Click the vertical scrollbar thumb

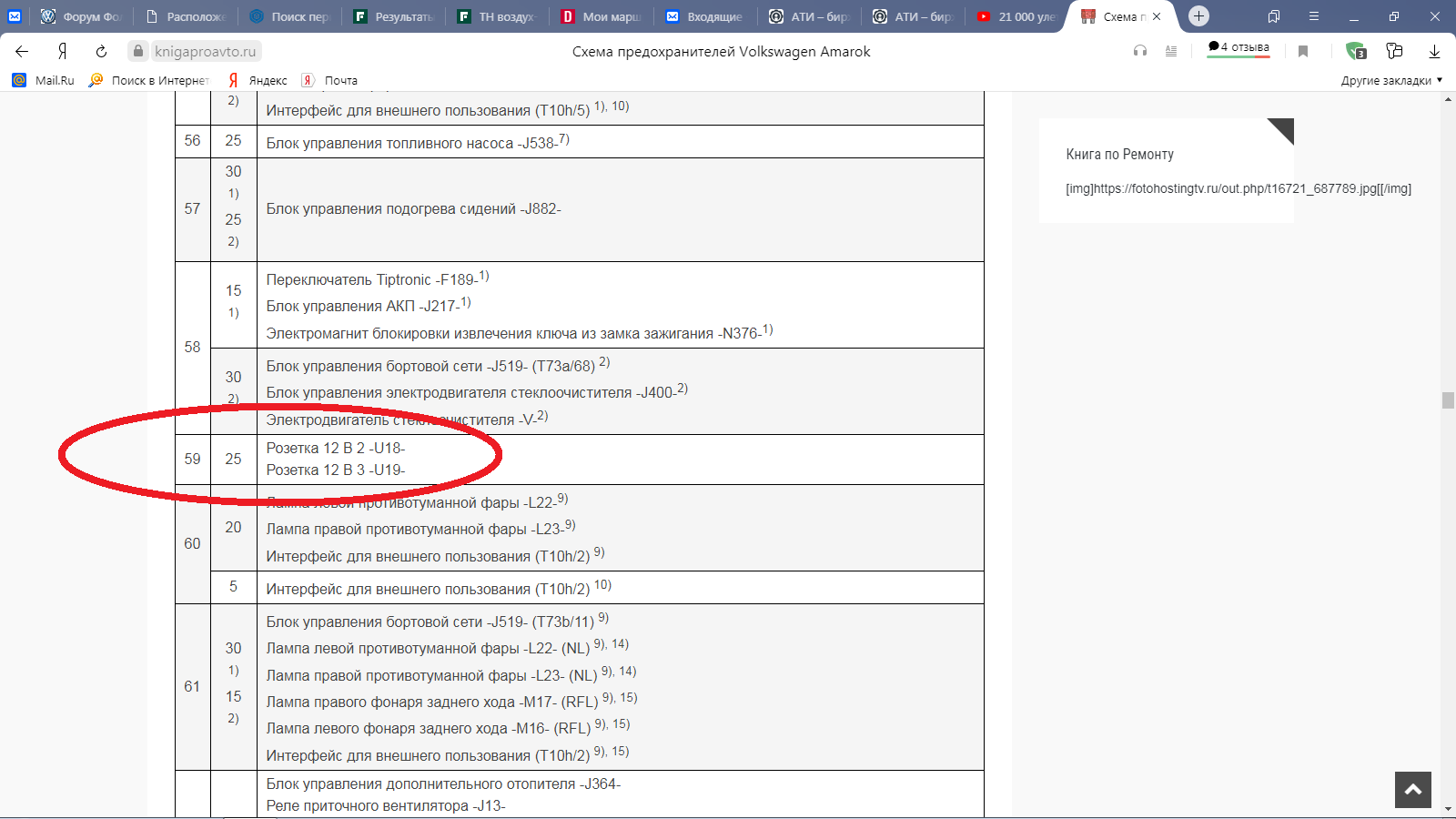(x=1448, y=400)
